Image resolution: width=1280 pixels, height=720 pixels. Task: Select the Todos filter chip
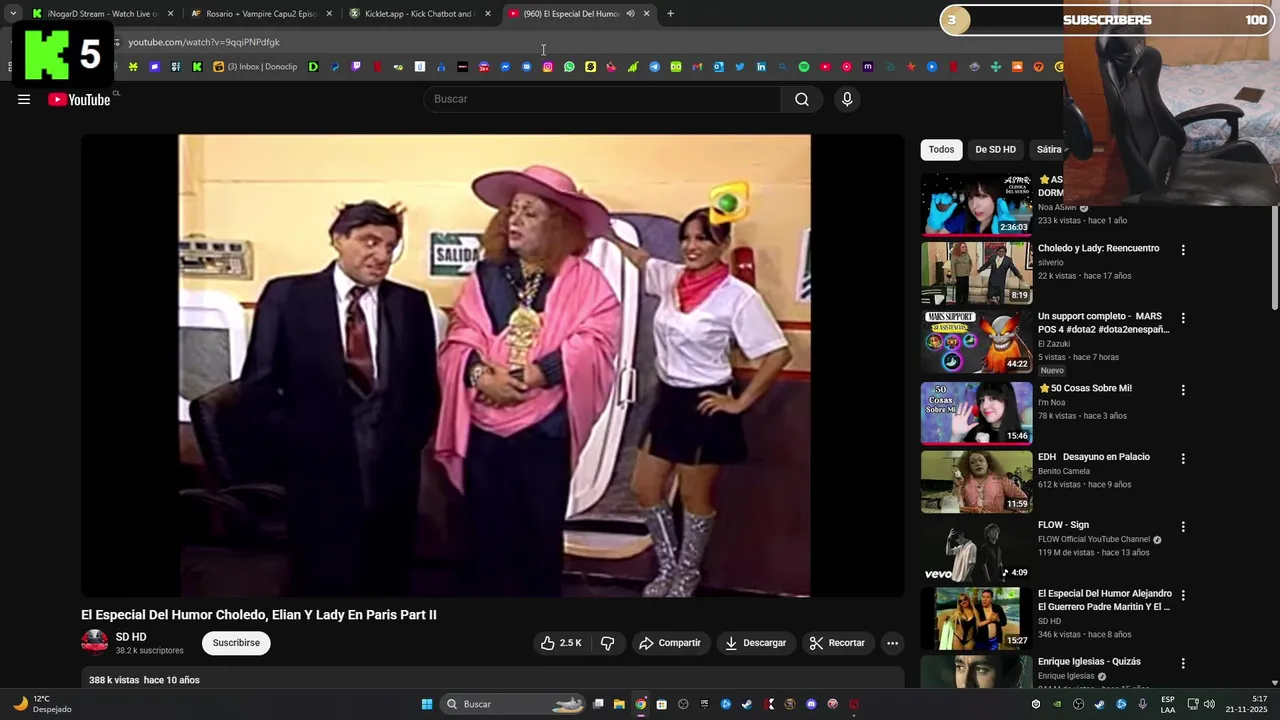[941, 150]
